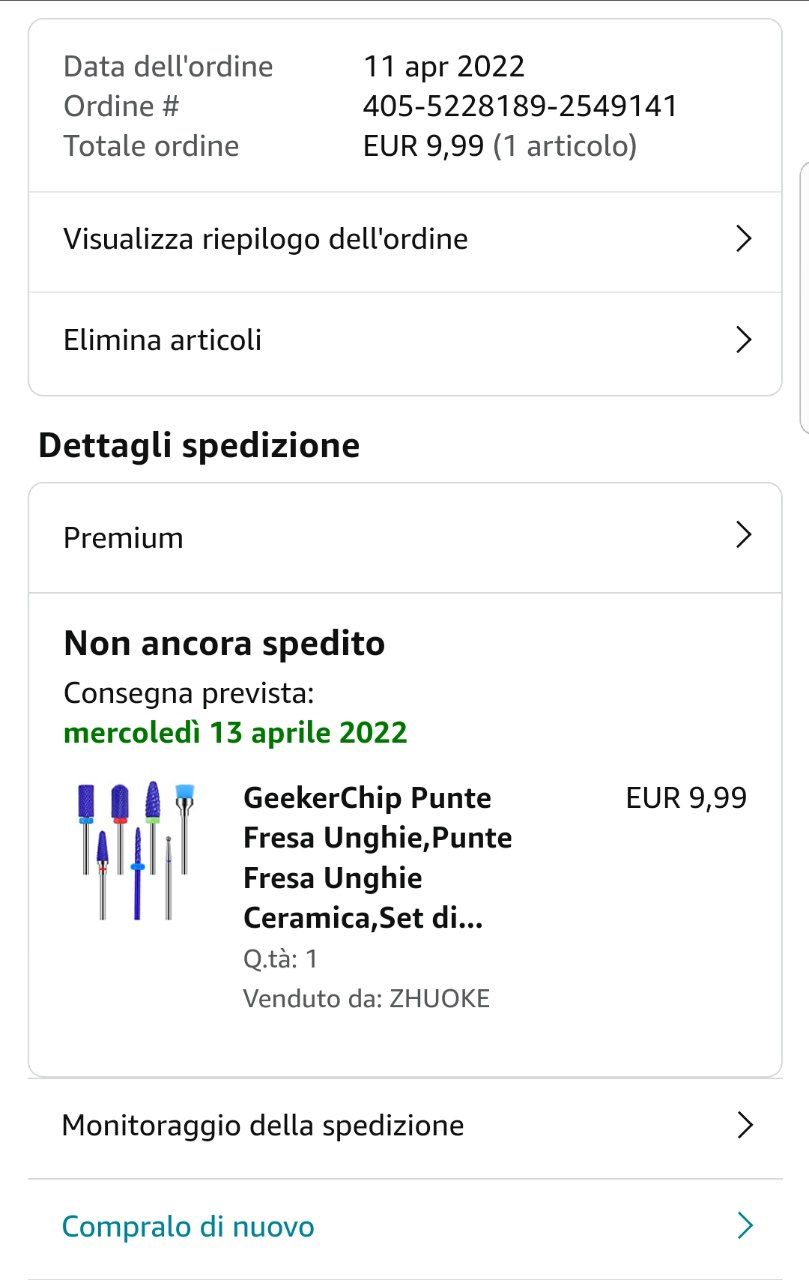Screen dimensions: 809x1280
Task: Tap the green mercoledì 13 aprile 2022 date
Action: point(236,733)
